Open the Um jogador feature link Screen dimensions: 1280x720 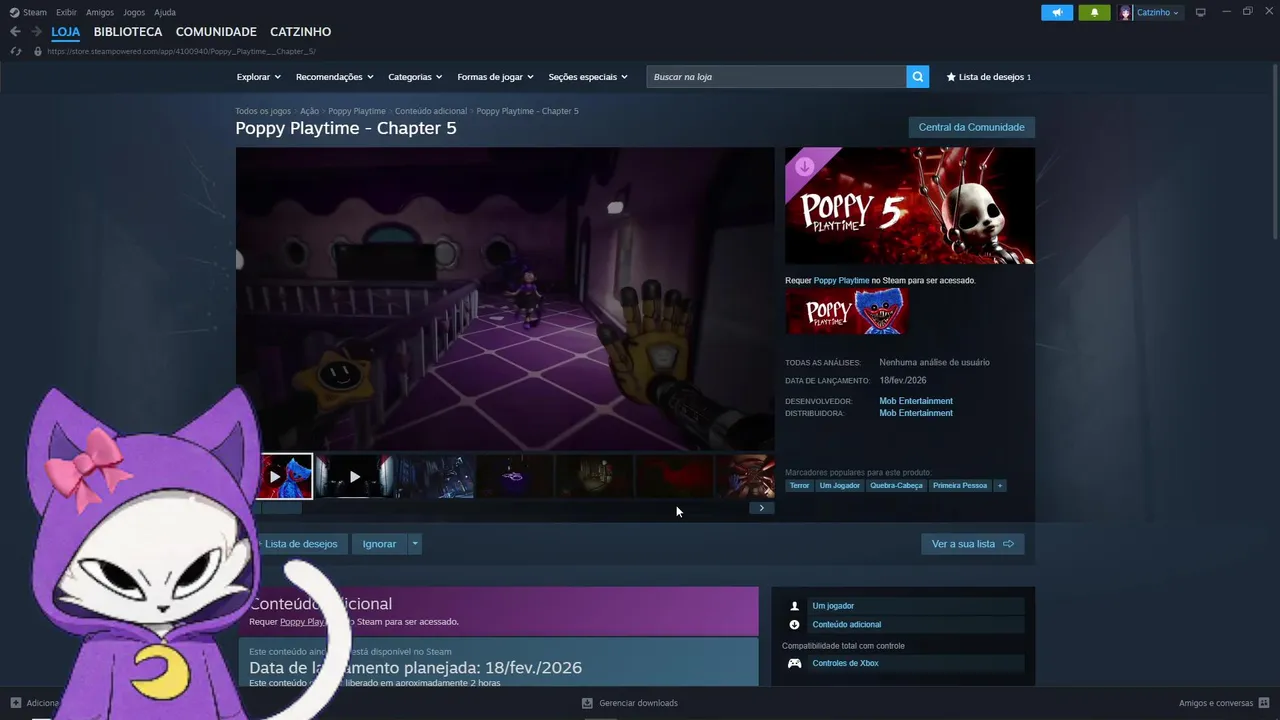point(833,606)
